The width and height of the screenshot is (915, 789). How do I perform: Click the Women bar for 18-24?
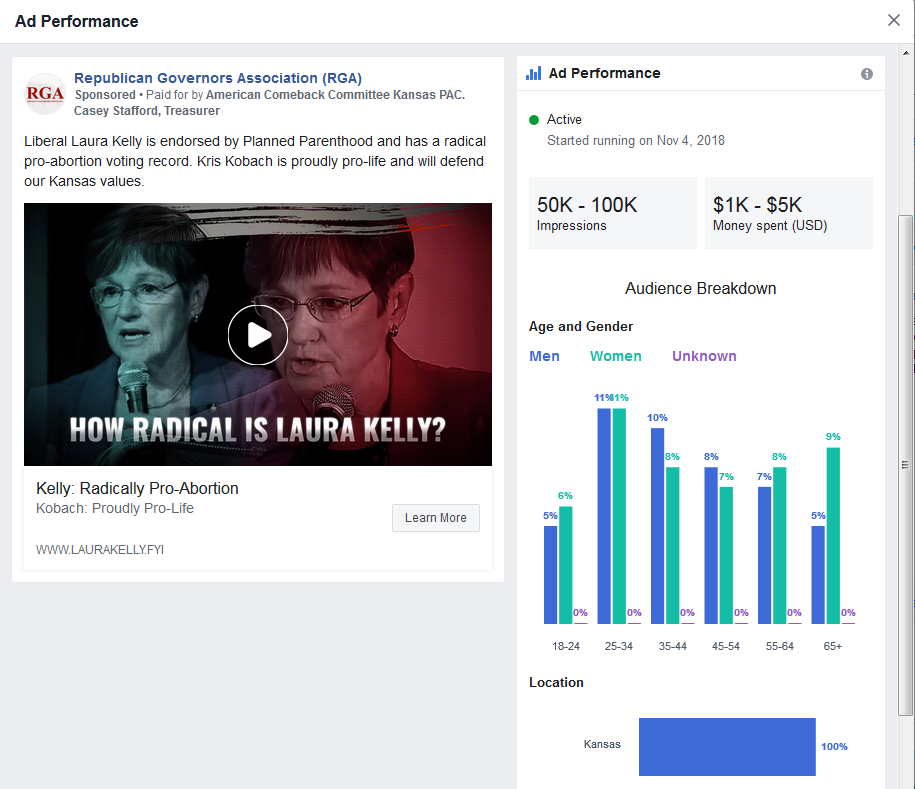click(x=565, y=565)
